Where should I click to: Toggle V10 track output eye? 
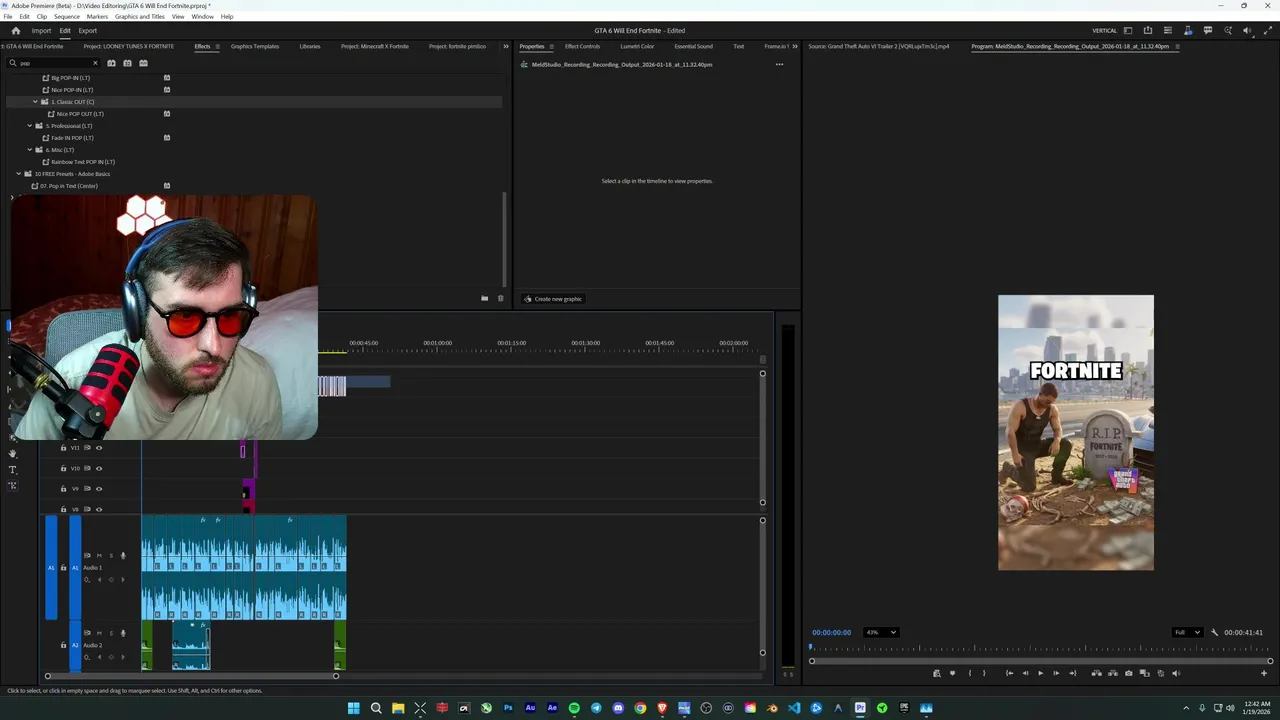(x=99, y=468)
